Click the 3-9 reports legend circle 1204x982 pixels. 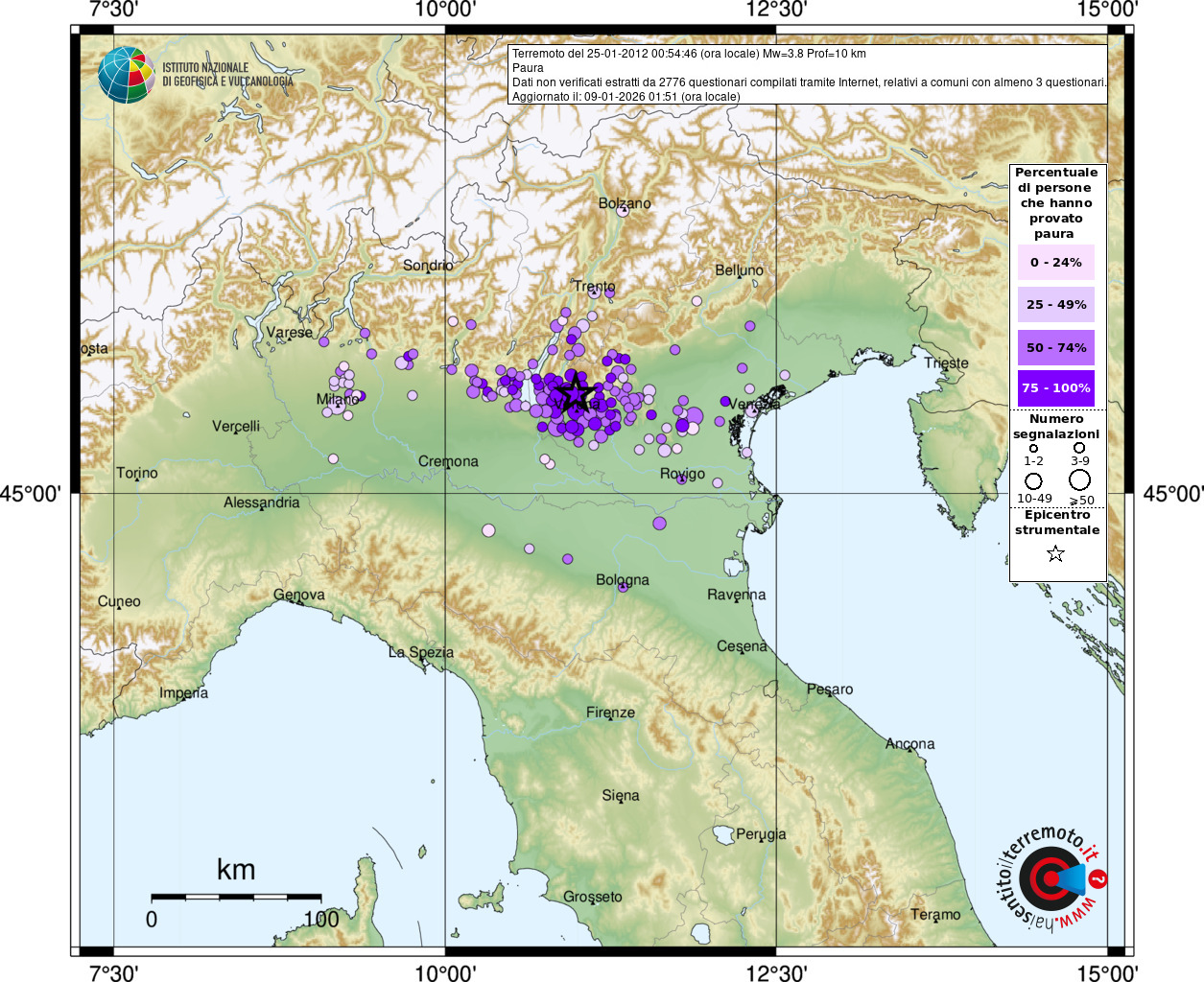(x=1079, y=448)
